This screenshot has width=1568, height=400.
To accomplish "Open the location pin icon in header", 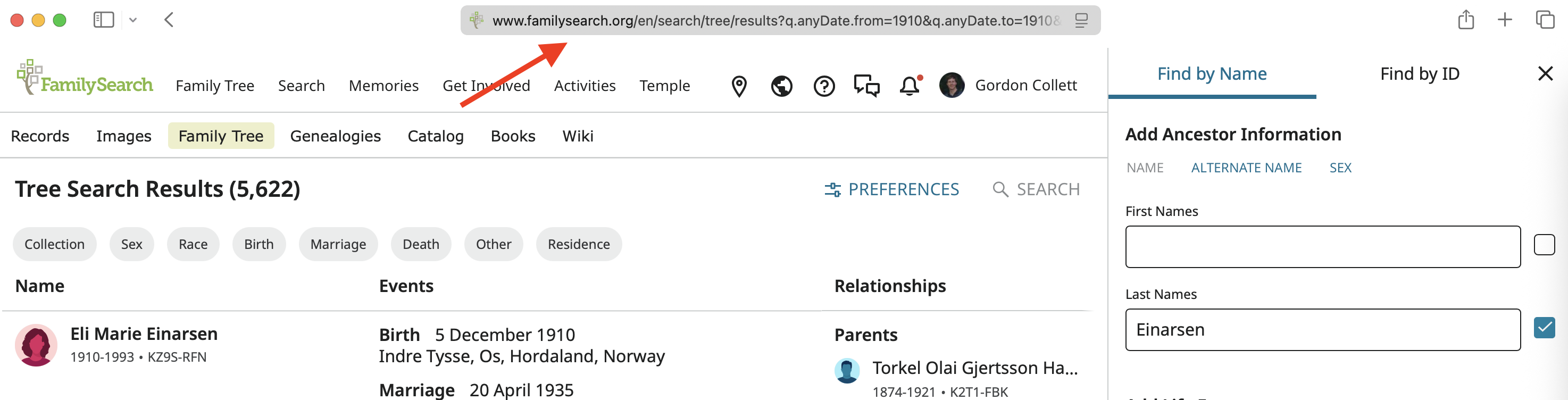I will pyautogui.click(x=739, y=85).
